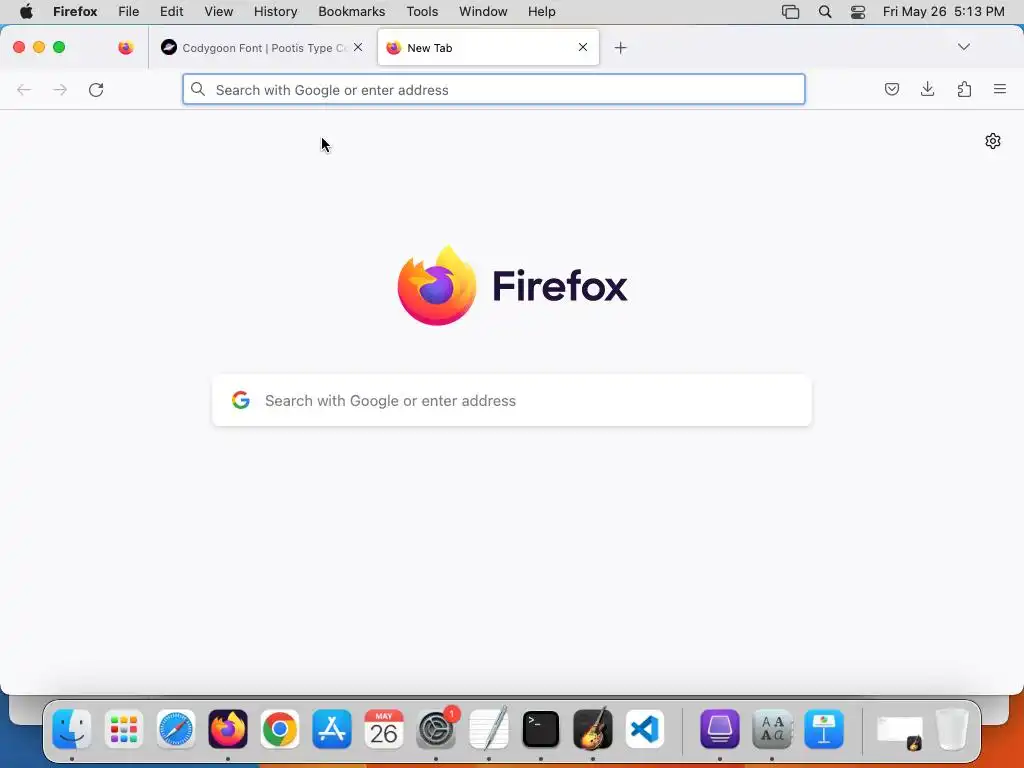Open the Bookmarks menu
Screen dimensions: 1024x768
[x=351, y=12]
